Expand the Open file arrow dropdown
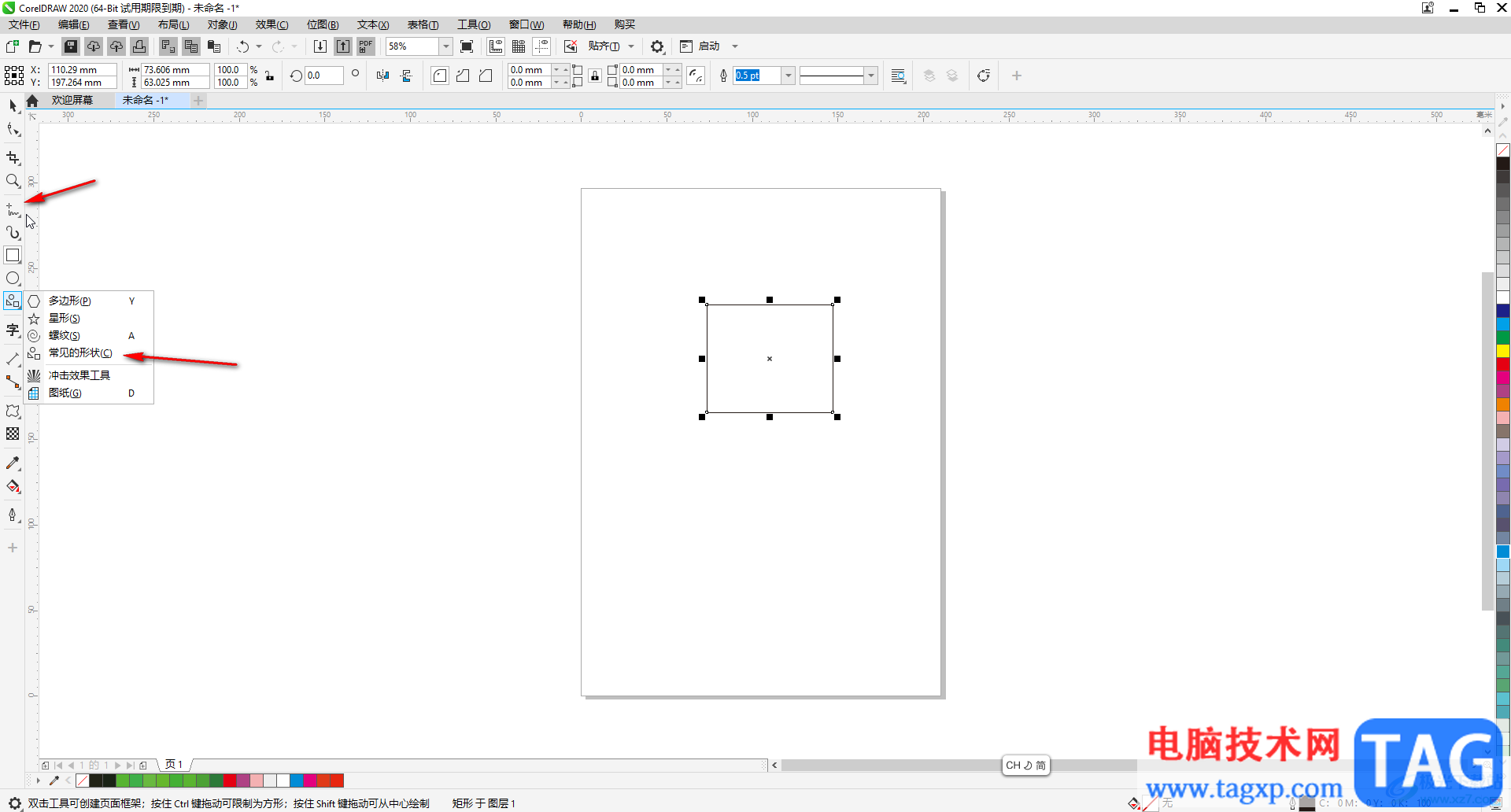Image resolution: width=1511 pixels, height=812 pixels. point(51,46)
